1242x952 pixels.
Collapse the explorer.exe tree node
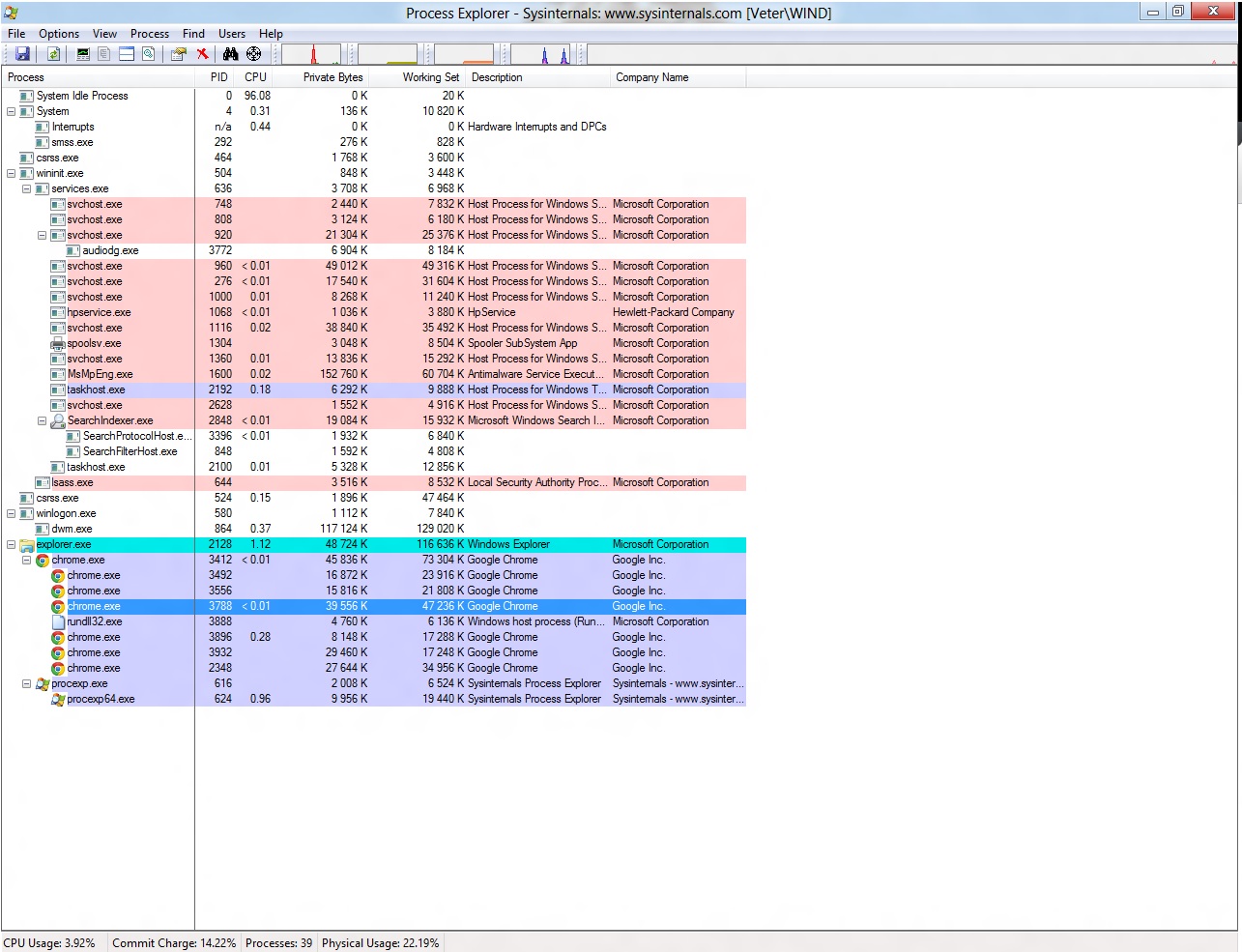click(x=11, y=544)
